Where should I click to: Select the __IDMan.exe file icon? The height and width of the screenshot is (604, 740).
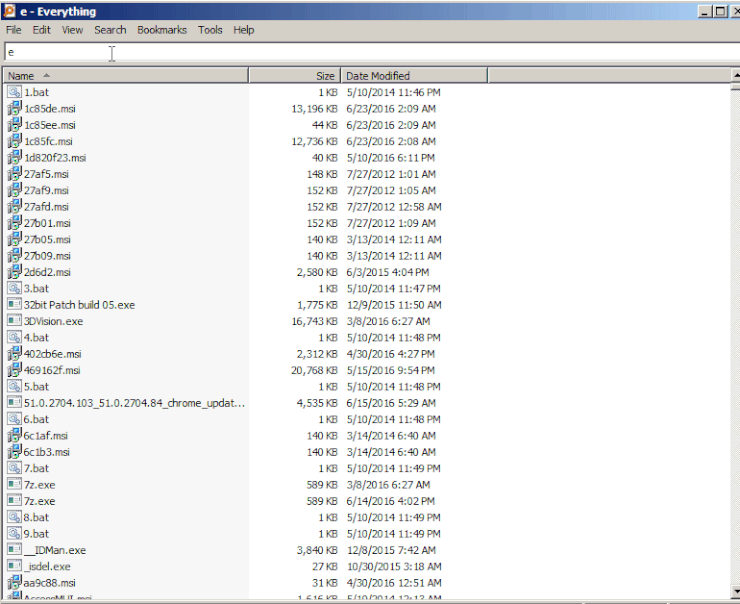pos(15,550)
